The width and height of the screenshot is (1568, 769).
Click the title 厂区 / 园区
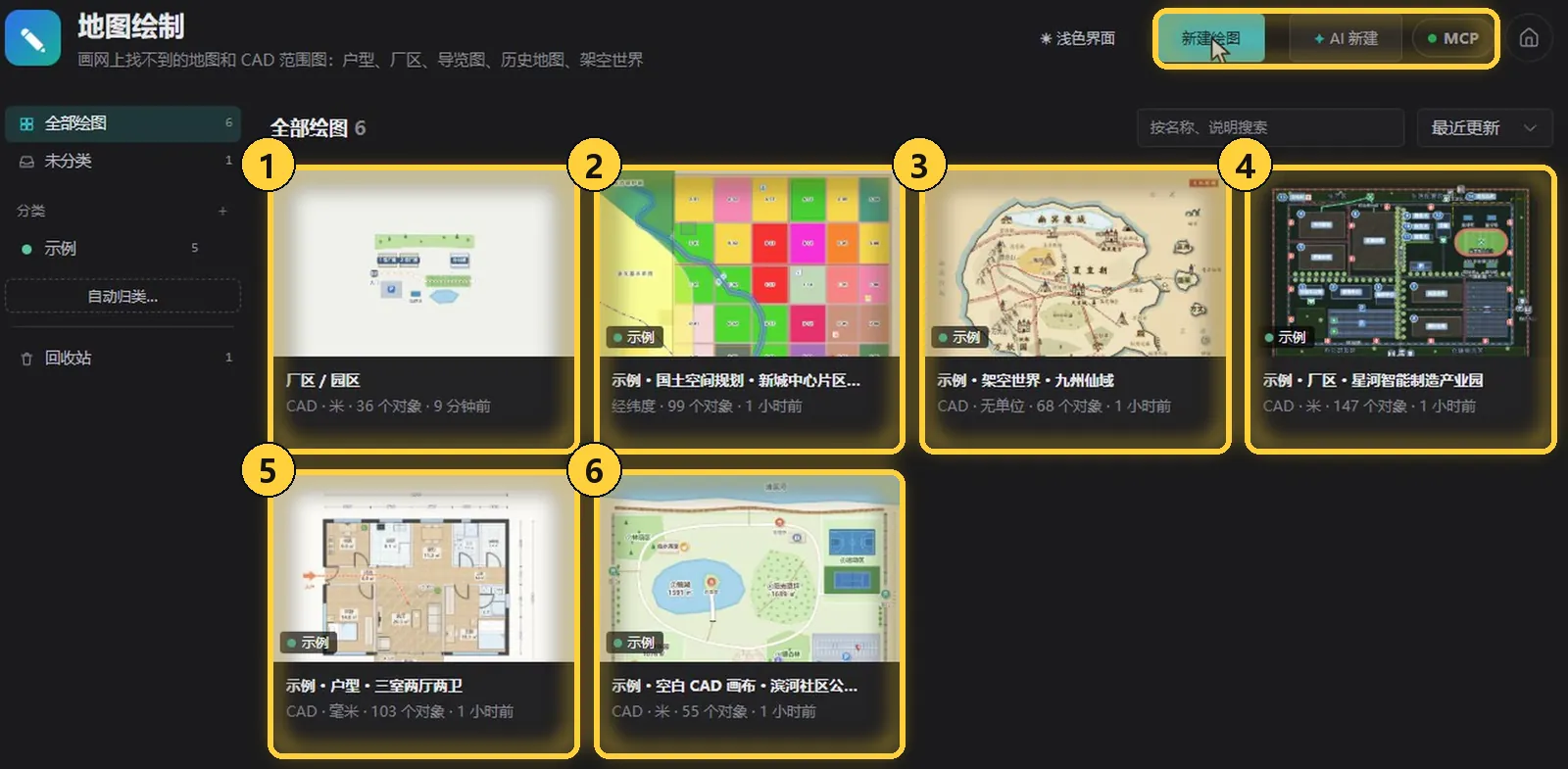pos(322,380)
